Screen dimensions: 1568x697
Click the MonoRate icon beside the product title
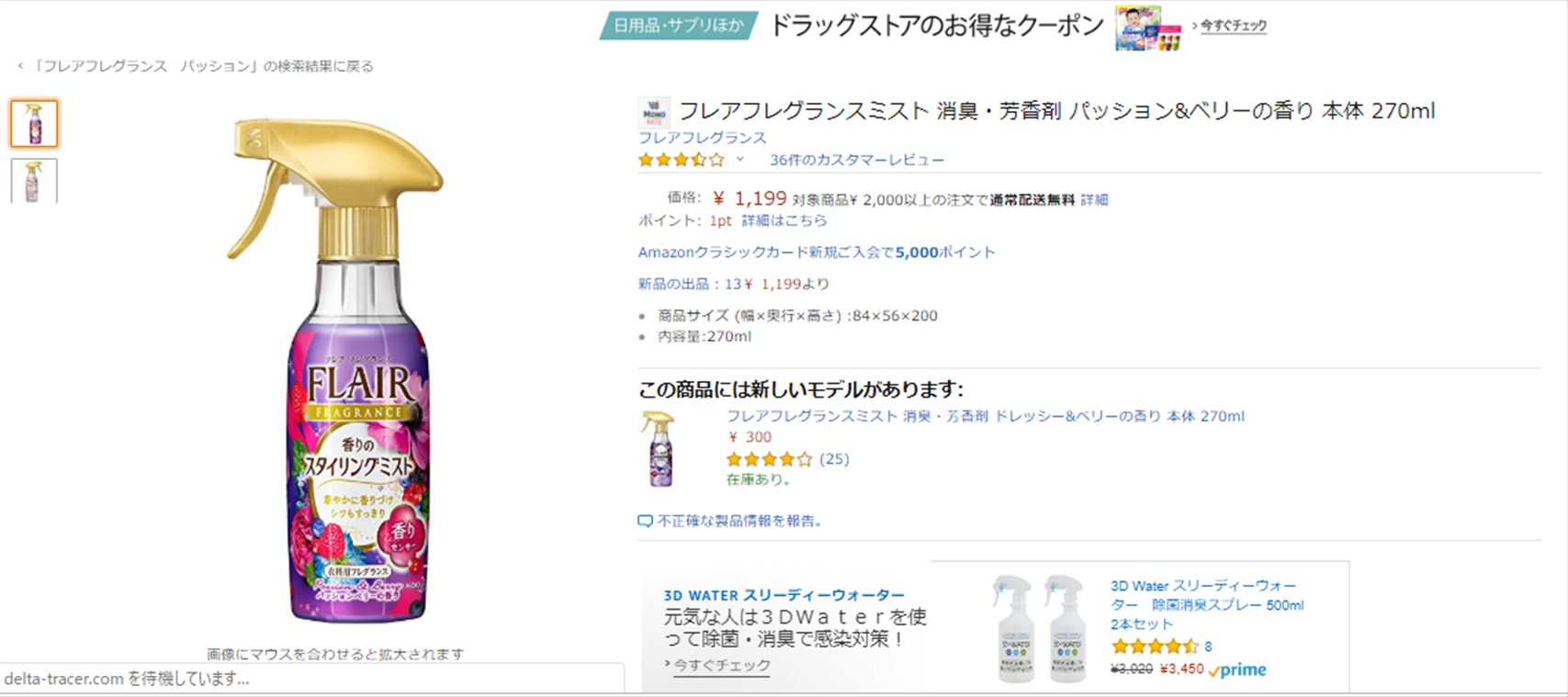[654, 113]
